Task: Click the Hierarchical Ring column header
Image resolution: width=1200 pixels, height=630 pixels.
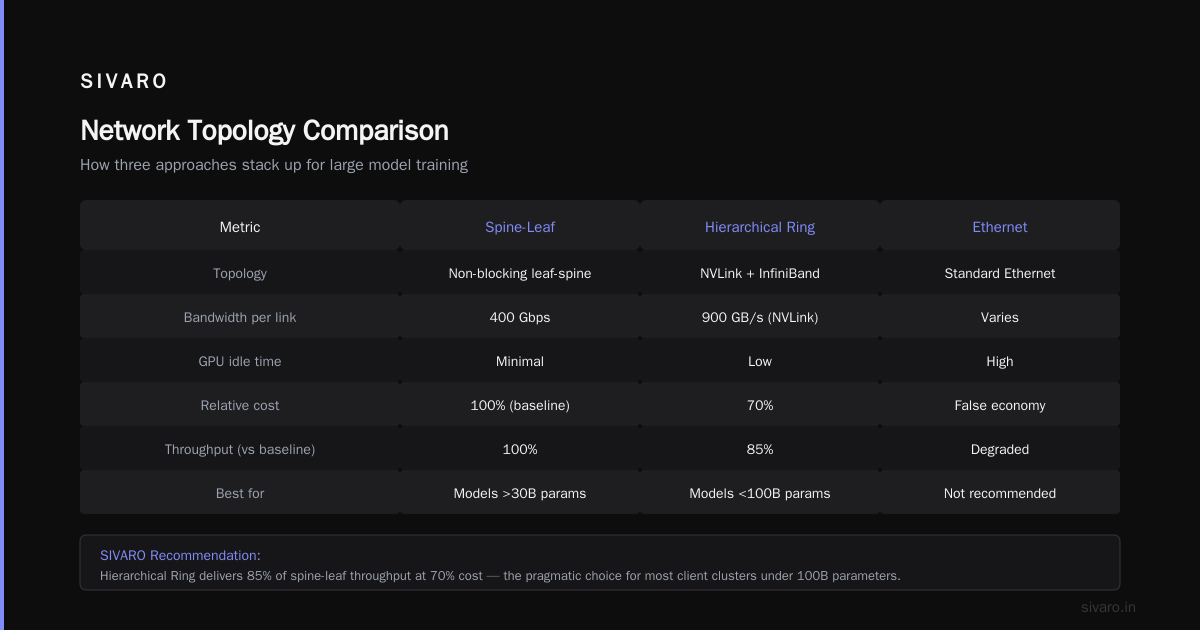Action: (760, 227)
